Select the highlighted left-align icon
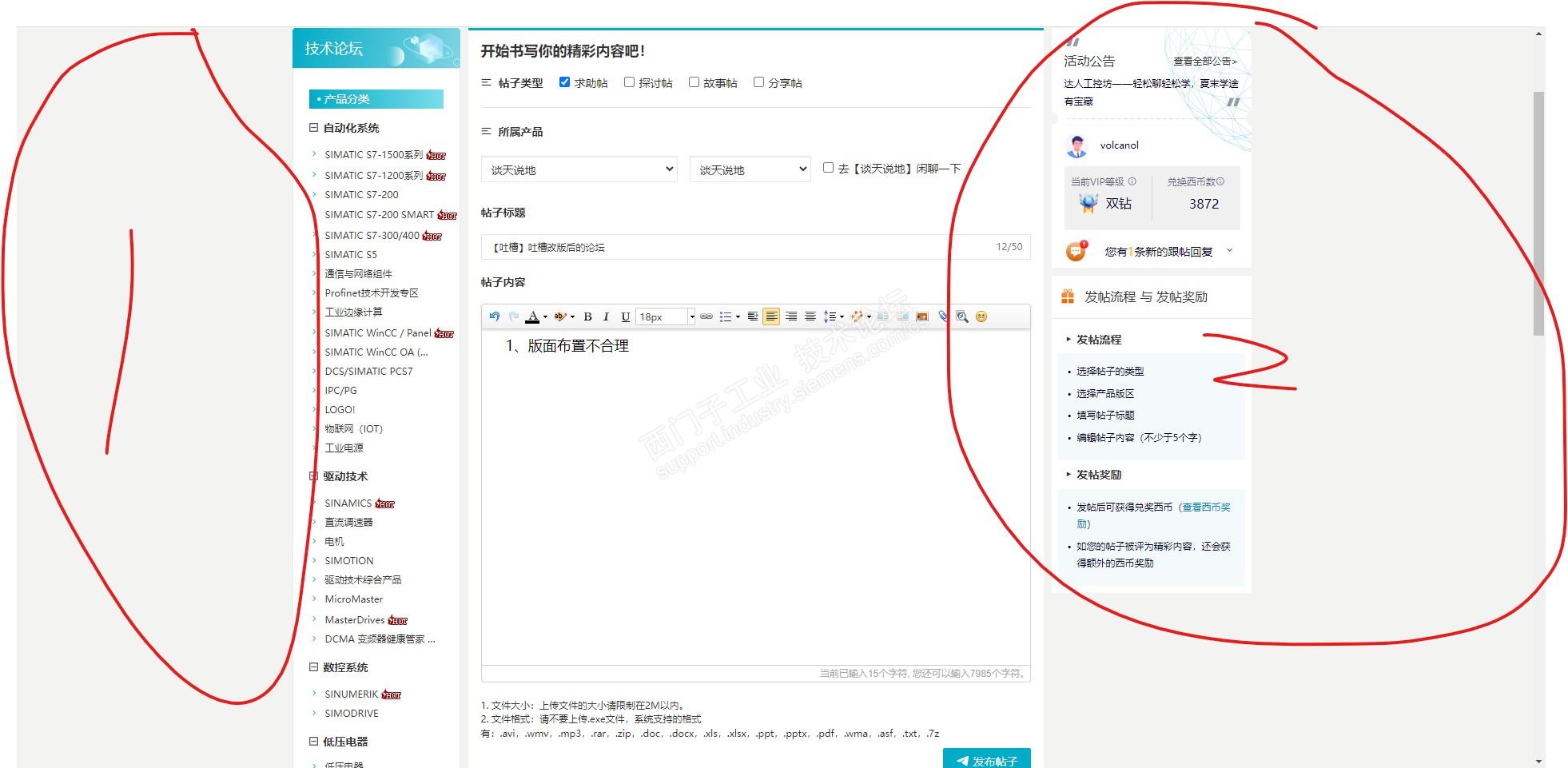This screenshot has height=768, width=1568. pos(771,316)
